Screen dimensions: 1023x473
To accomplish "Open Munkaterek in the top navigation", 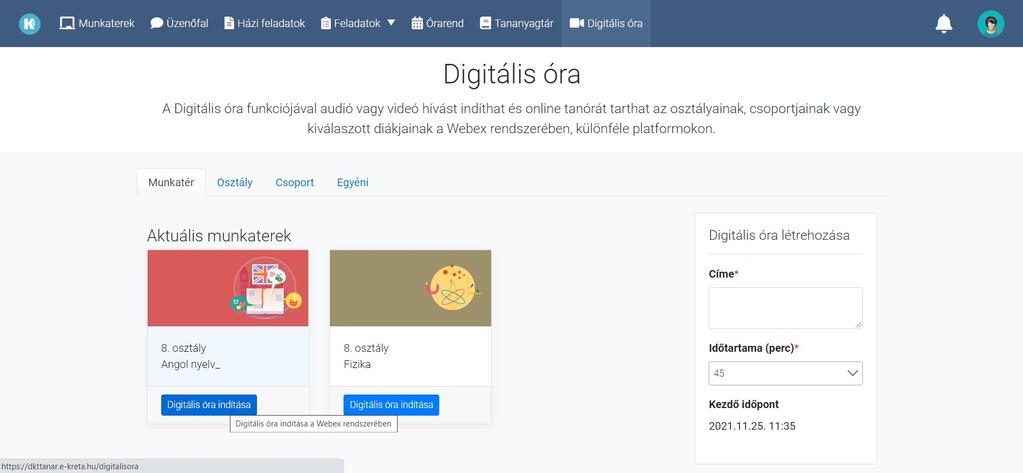I will pyautogui.click(x=97, y=23).
